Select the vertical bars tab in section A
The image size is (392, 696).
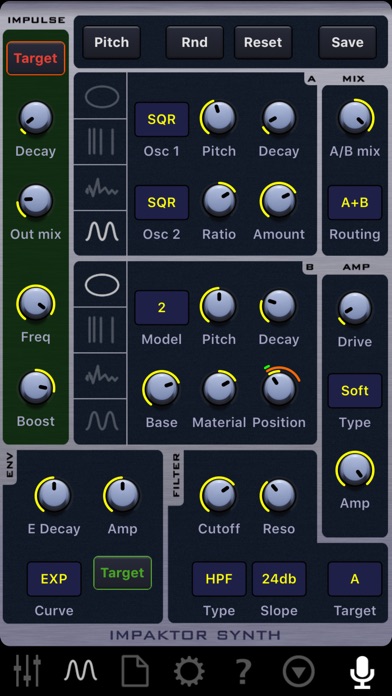coord(102,142)
